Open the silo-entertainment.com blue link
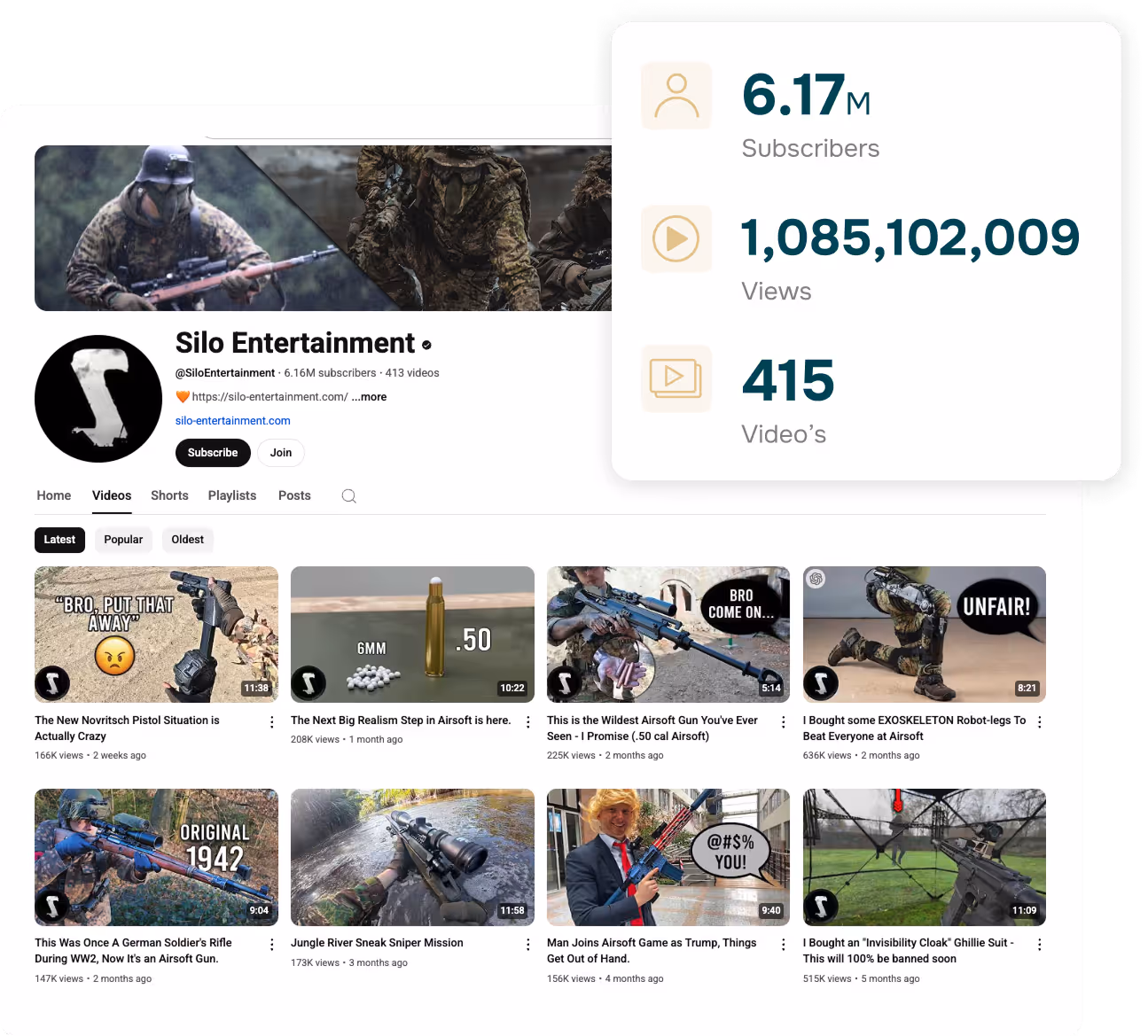The image size is (1148, 1036). coord(233,421)
